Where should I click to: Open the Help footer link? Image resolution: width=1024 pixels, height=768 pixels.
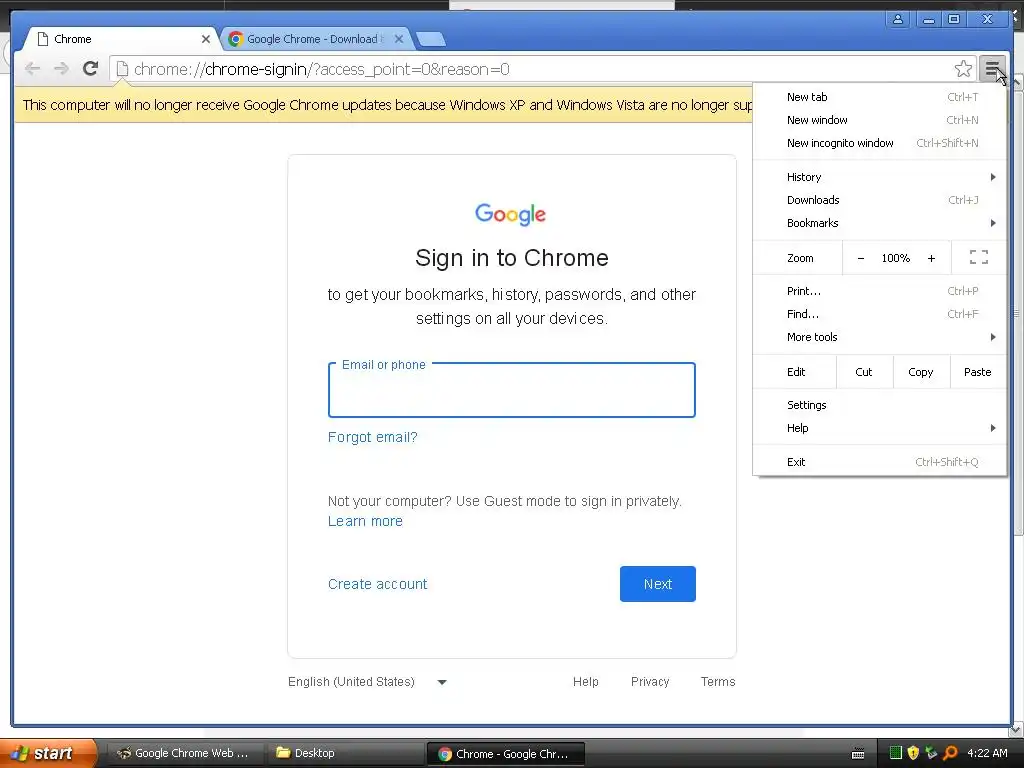[585, 682]
